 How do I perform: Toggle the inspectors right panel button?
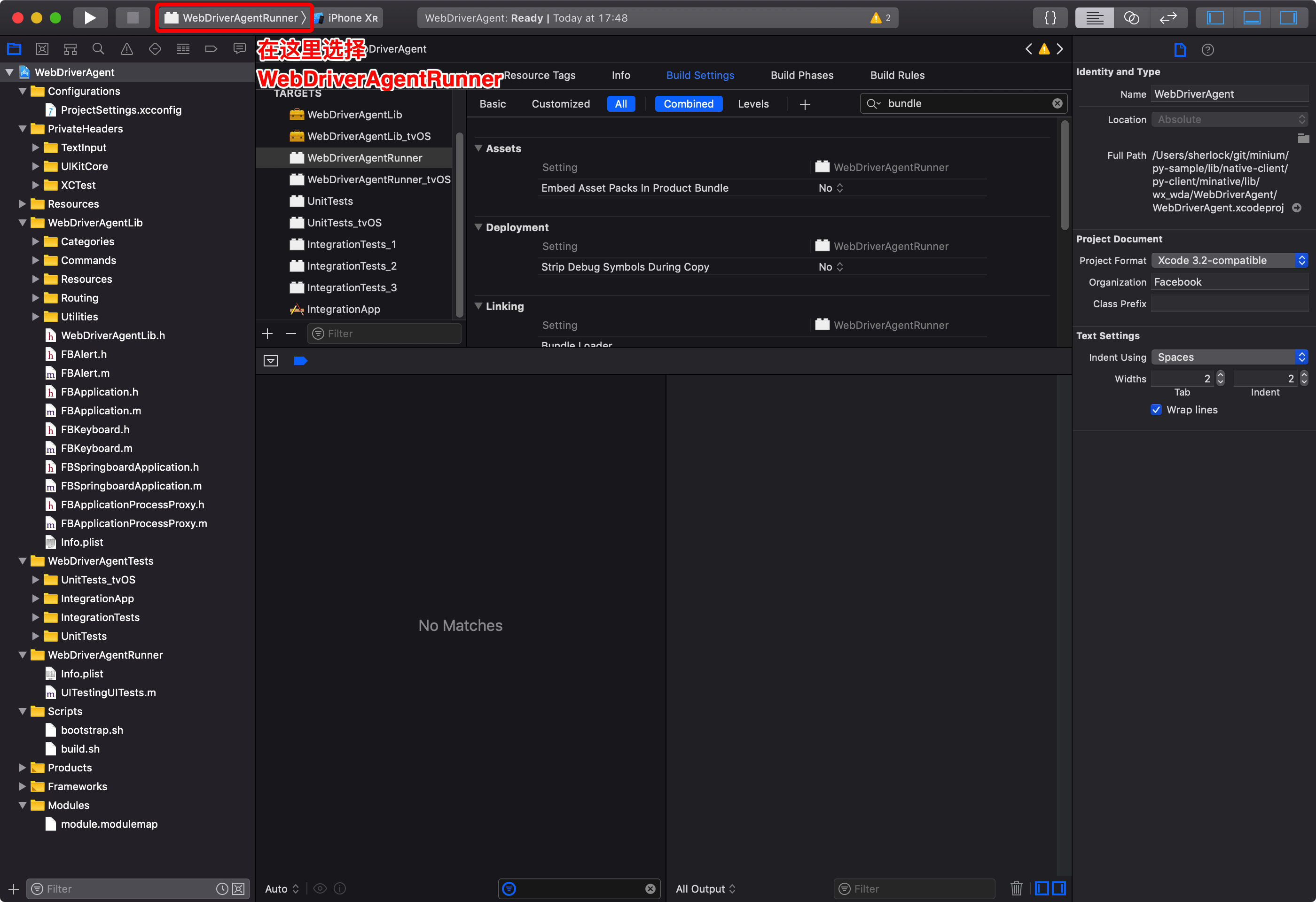(1288, 17)
